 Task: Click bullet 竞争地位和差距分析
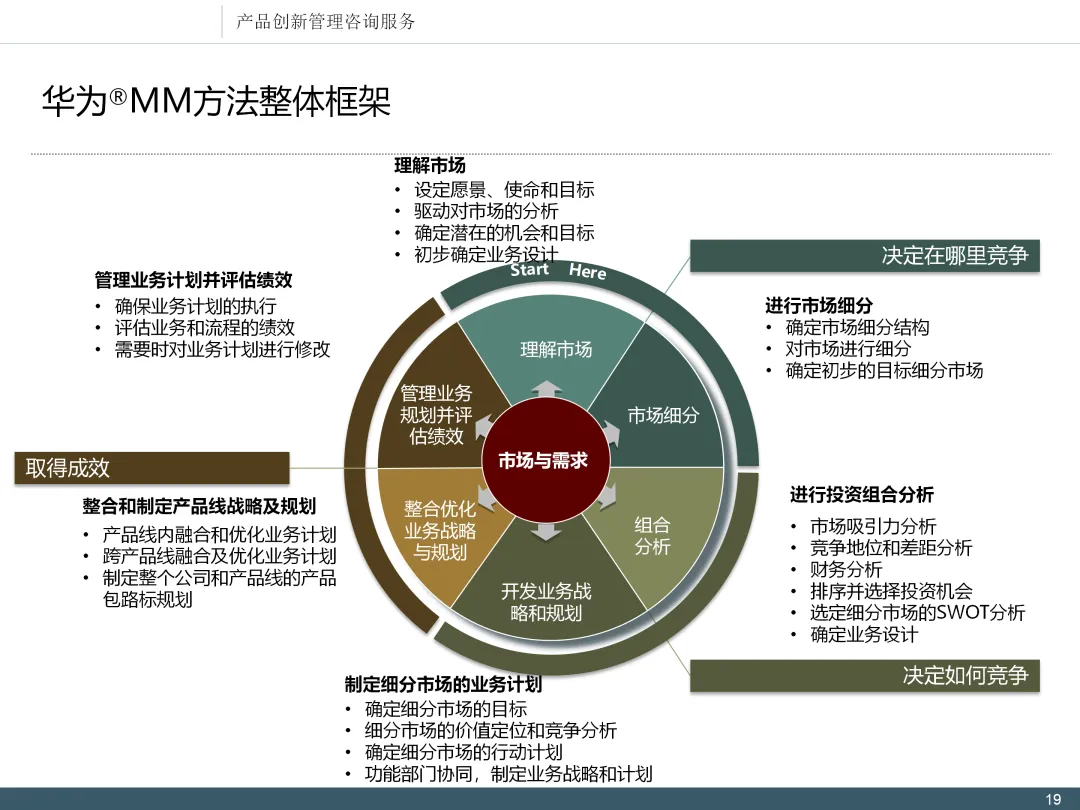coord(891,548)
